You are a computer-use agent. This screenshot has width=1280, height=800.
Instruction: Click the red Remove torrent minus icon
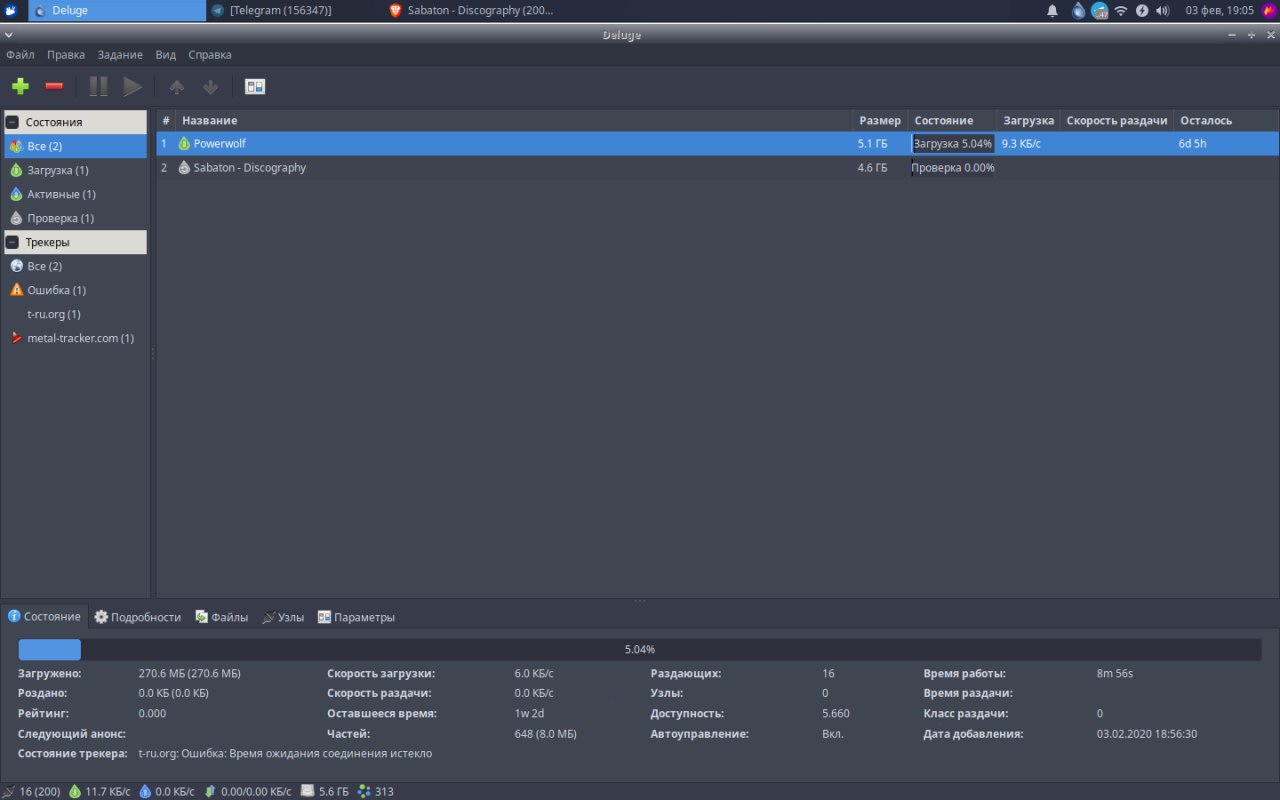tap(54, 87)
